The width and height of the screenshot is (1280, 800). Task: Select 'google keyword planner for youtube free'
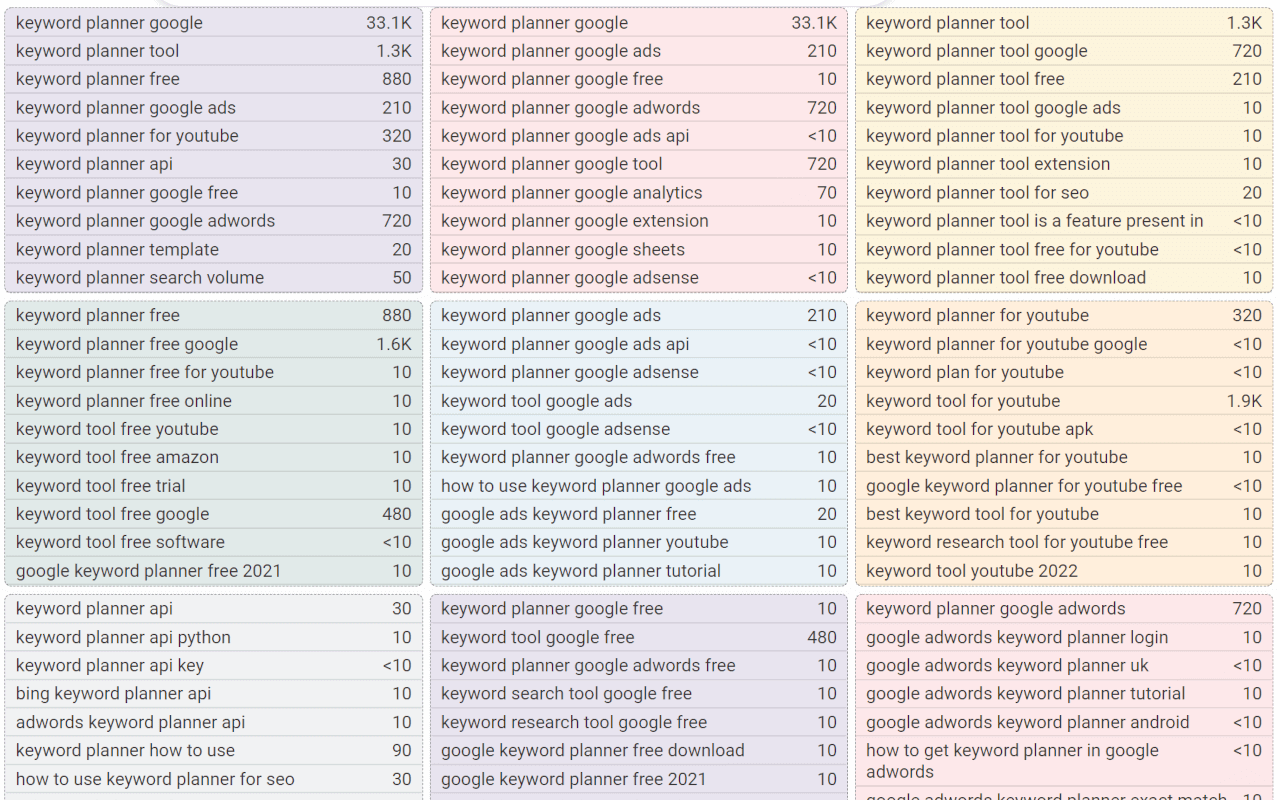coord(1024,486)
